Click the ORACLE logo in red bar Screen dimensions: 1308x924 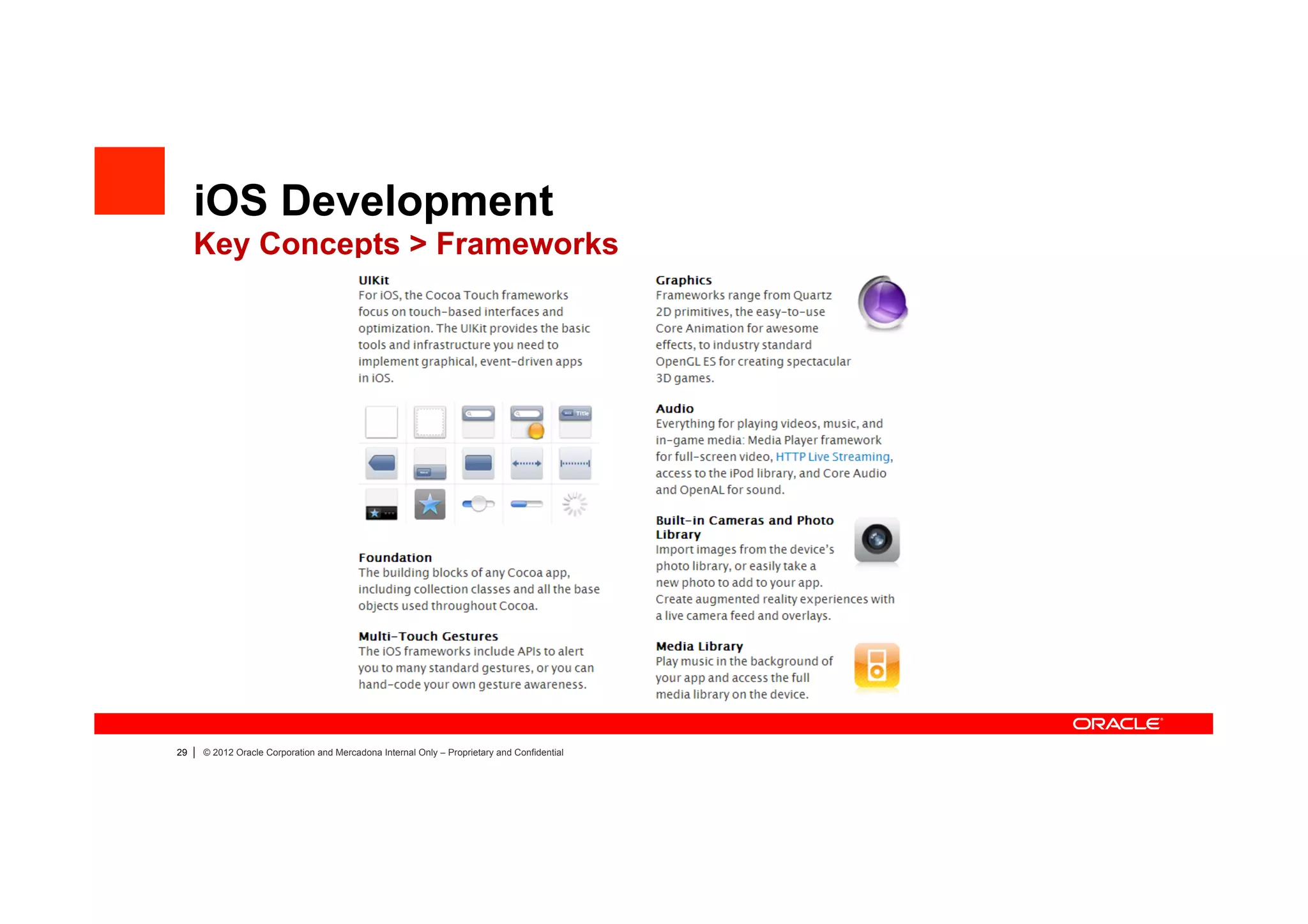pyautogui.click(x=1118, y=723)
